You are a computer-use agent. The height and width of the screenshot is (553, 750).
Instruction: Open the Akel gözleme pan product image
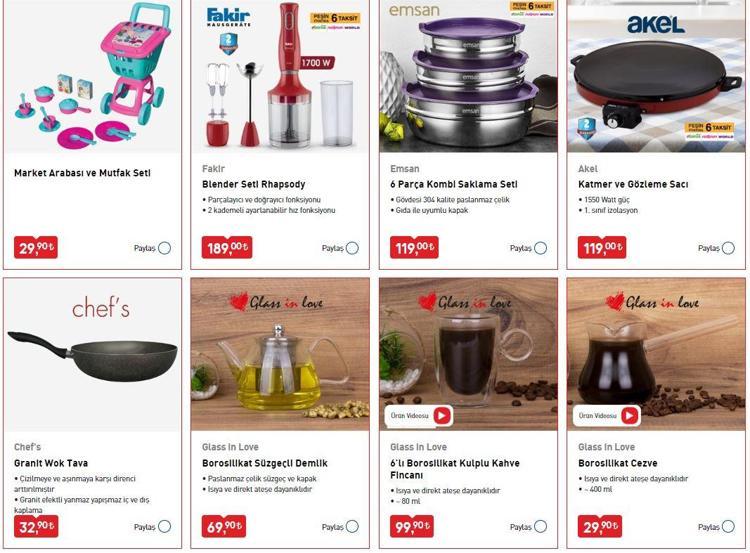(656, 77)
